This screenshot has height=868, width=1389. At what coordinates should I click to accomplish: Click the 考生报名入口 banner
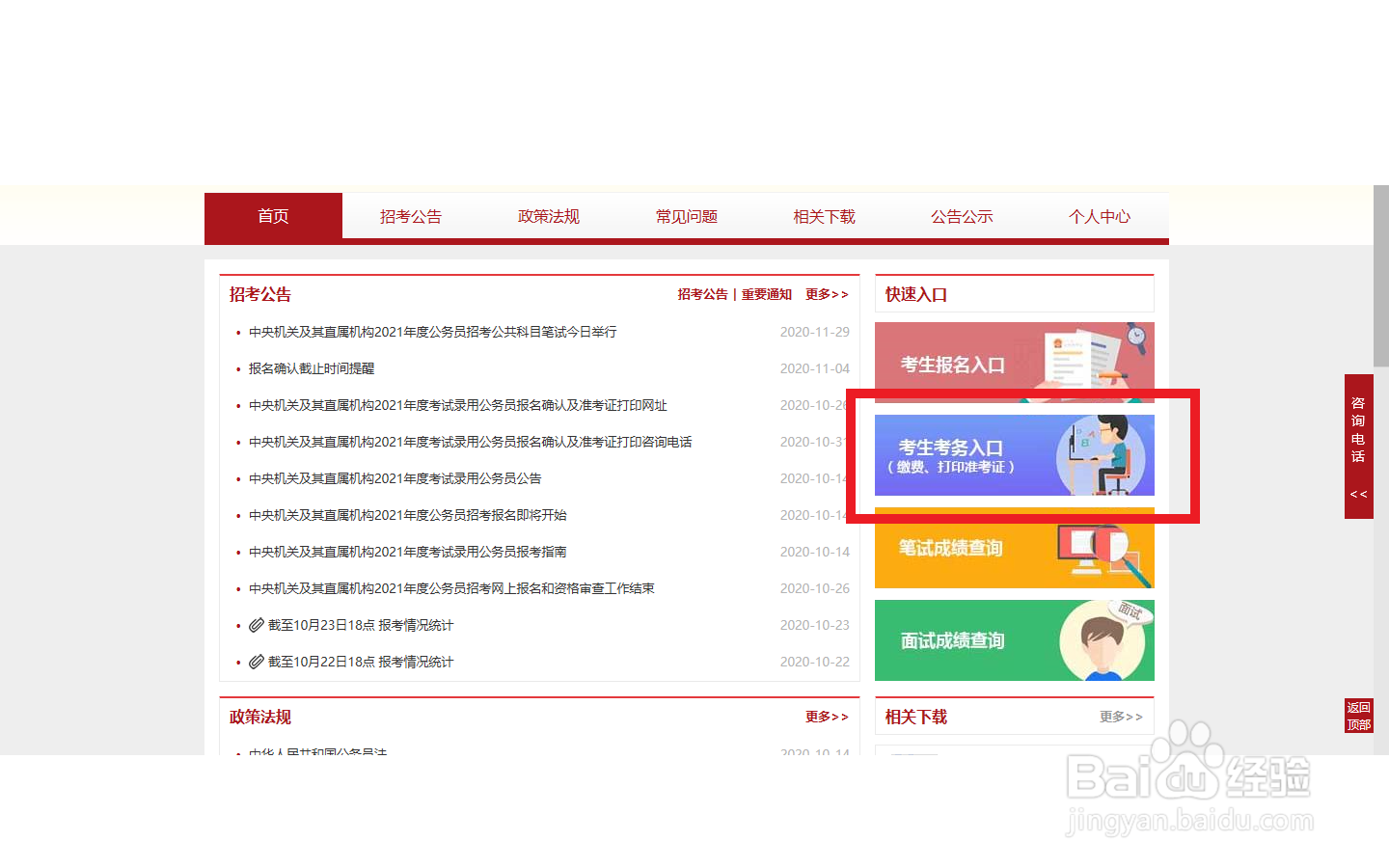(x=1015, y=363)
